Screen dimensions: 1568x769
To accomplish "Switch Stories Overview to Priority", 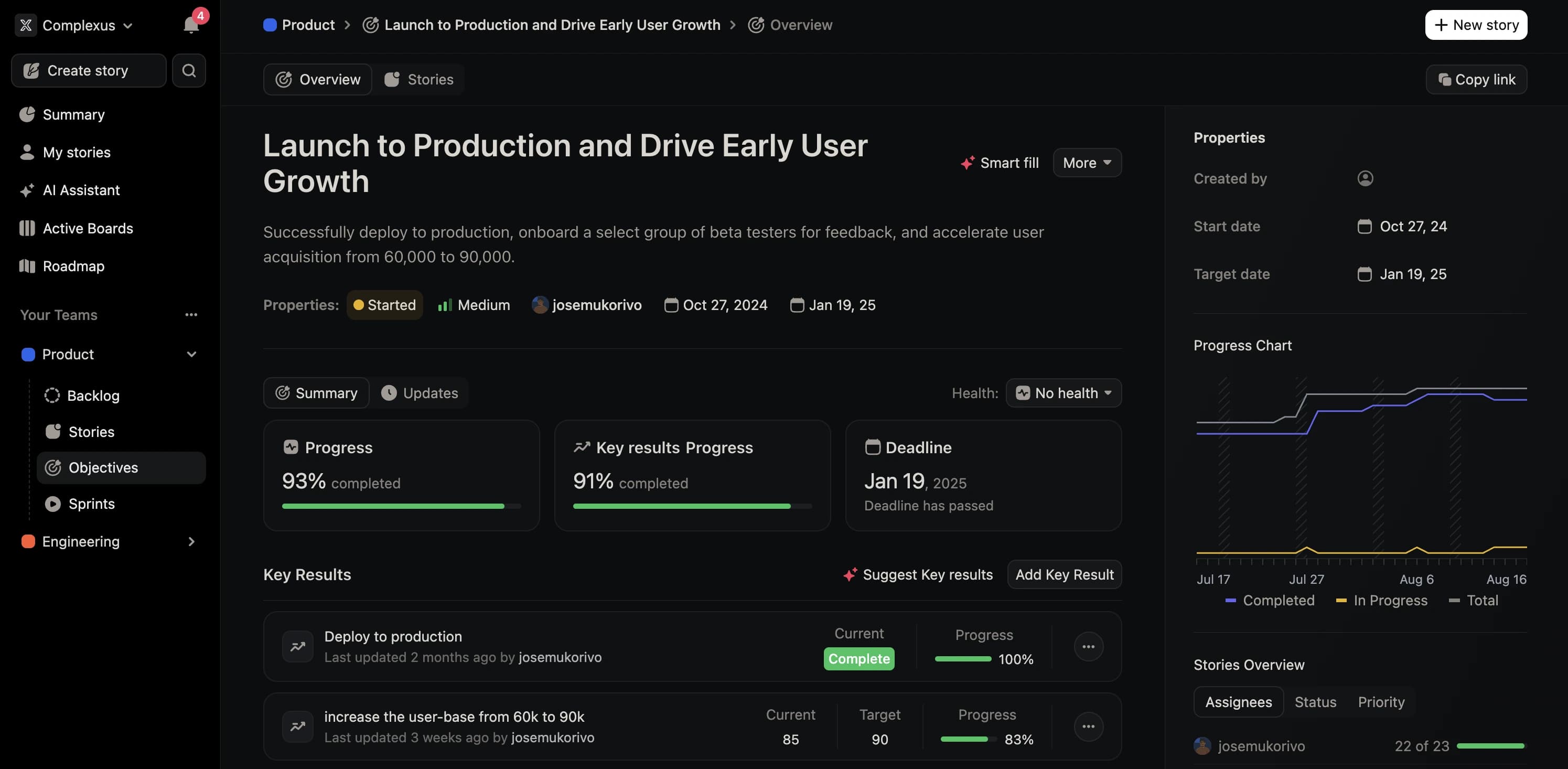I will click(1380, 702).
